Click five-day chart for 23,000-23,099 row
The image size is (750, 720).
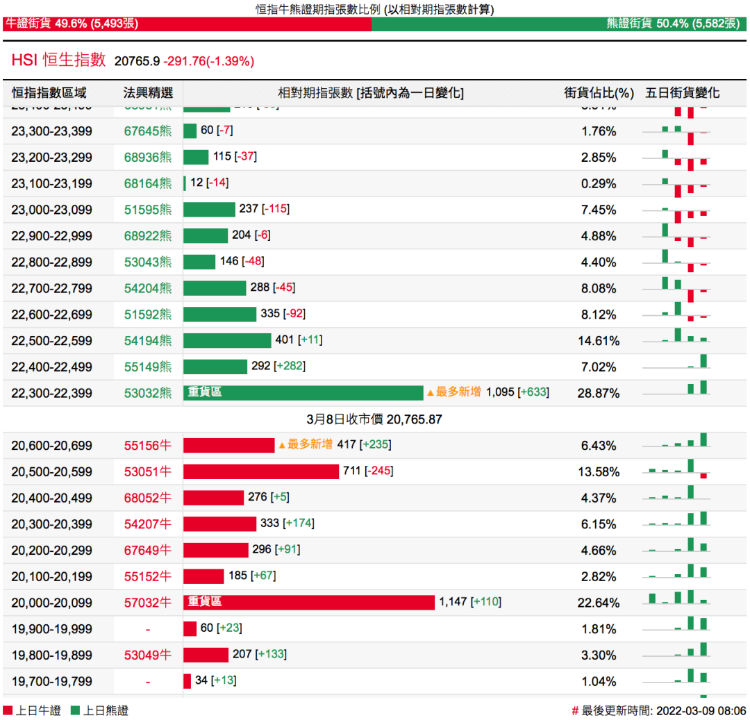pos(676,213)
